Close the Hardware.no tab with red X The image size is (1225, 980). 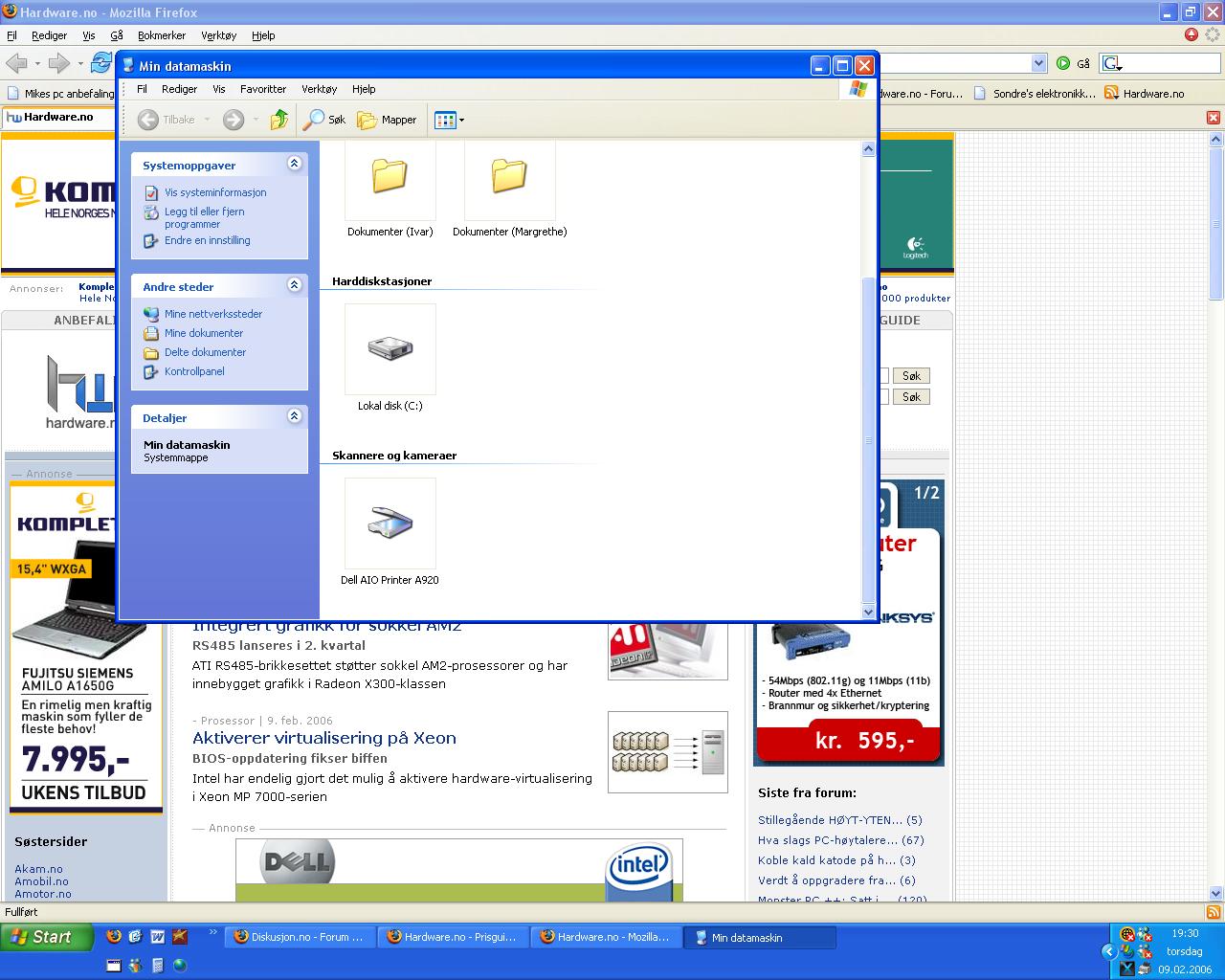coord(1213,118)
